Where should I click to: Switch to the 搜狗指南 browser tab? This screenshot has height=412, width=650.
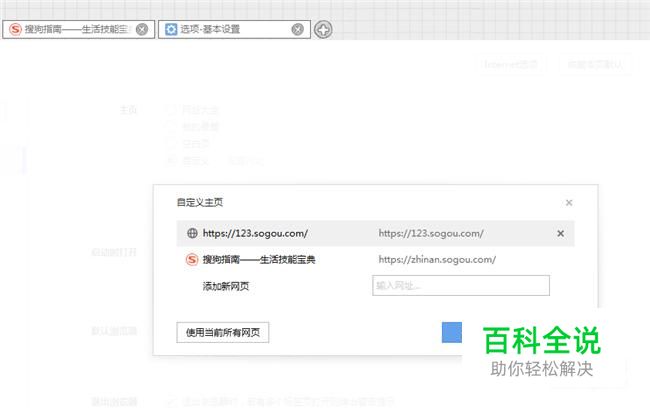tap(78, 29)
